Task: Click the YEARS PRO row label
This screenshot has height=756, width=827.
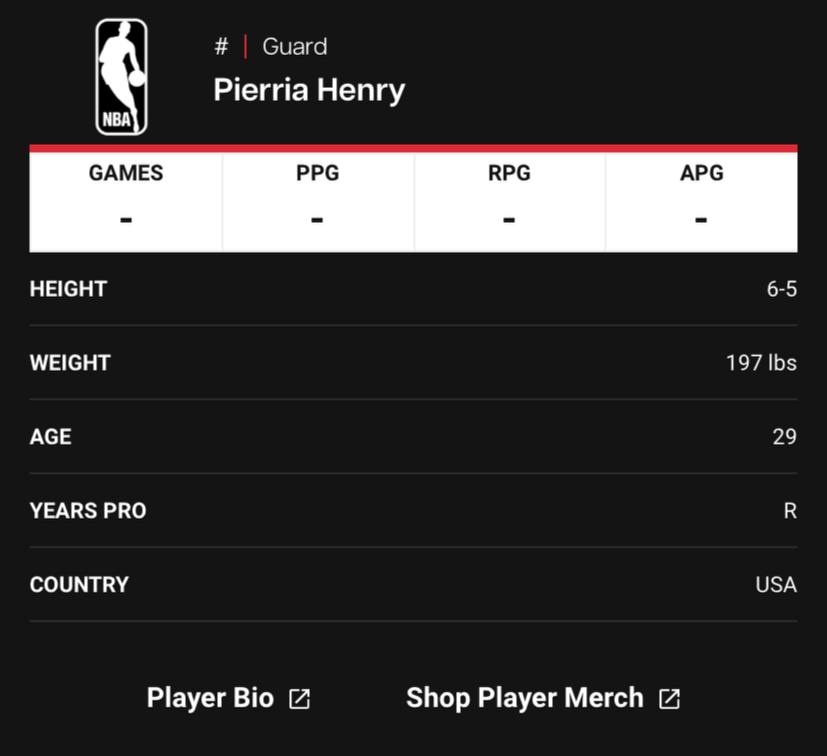Action: 88,511
